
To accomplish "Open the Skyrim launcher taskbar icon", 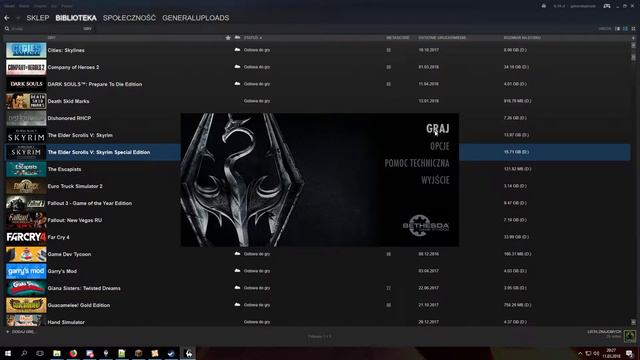I will [188, 353].
